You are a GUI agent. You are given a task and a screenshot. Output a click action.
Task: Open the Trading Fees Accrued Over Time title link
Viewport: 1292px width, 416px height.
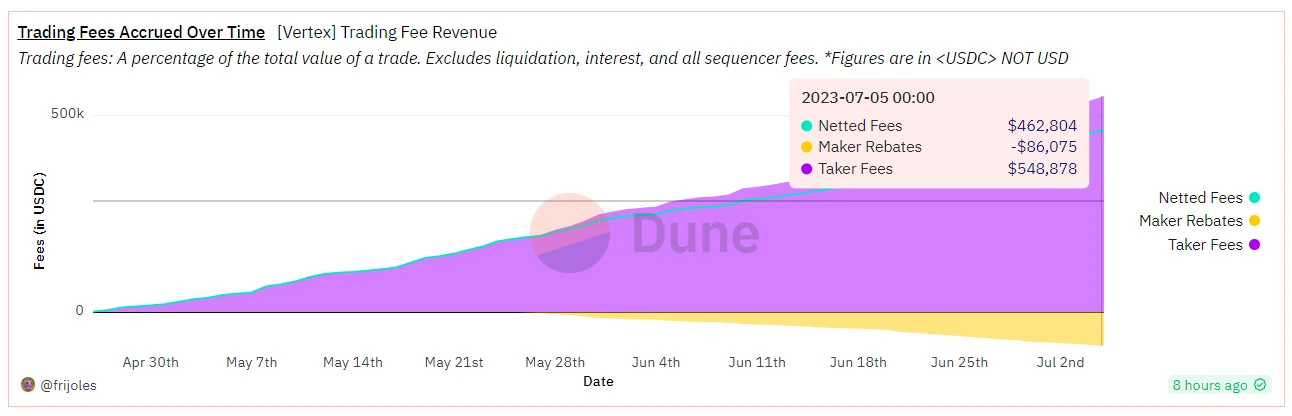(x=141, y=33)
